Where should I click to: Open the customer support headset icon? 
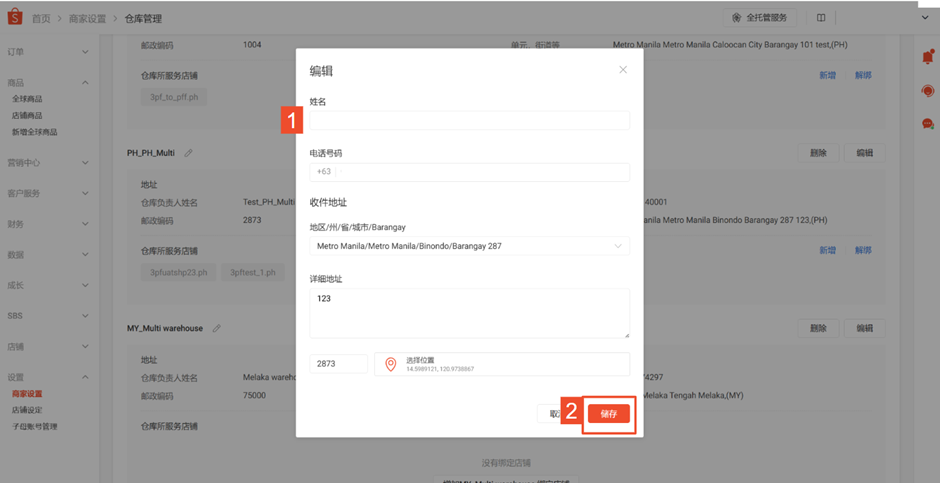(x=927, y=90)
